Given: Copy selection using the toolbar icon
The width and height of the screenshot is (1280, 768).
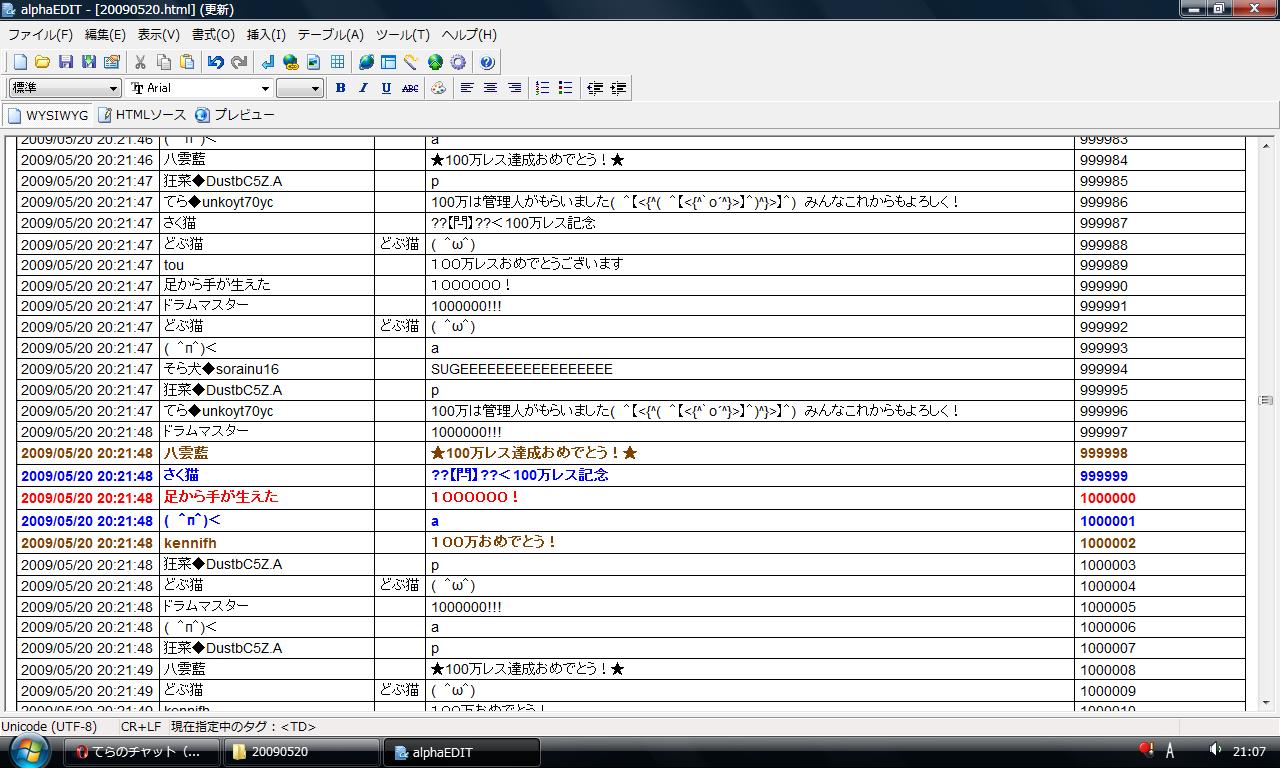Looking at the screenshot, I should [164, 62].
